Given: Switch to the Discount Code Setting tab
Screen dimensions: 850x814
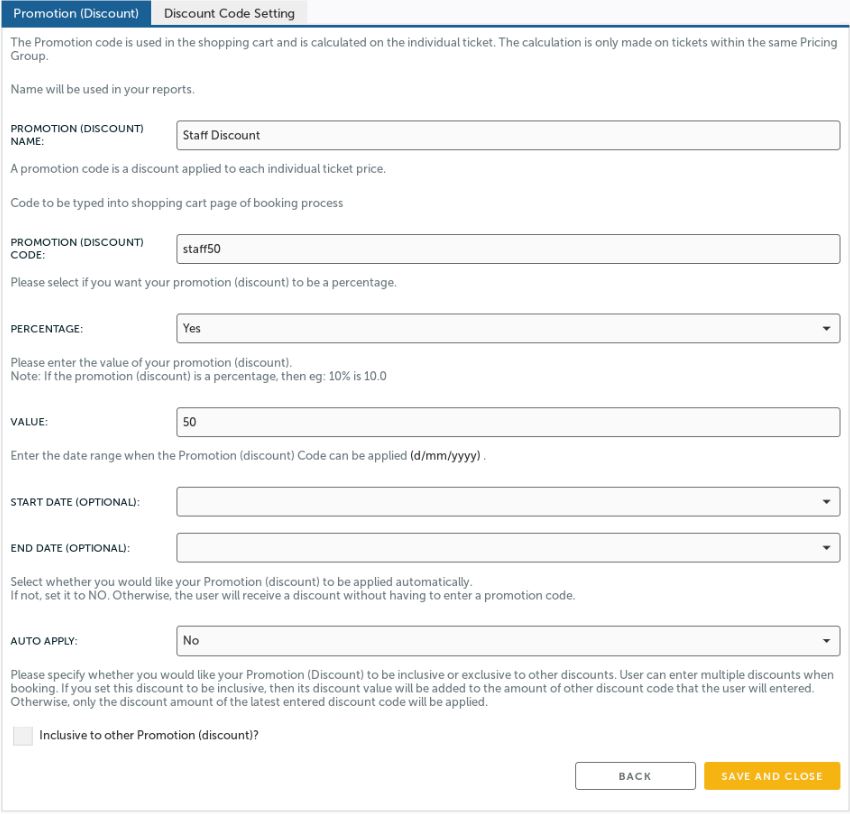Looking at the screenshot, I should pos(229,13).
